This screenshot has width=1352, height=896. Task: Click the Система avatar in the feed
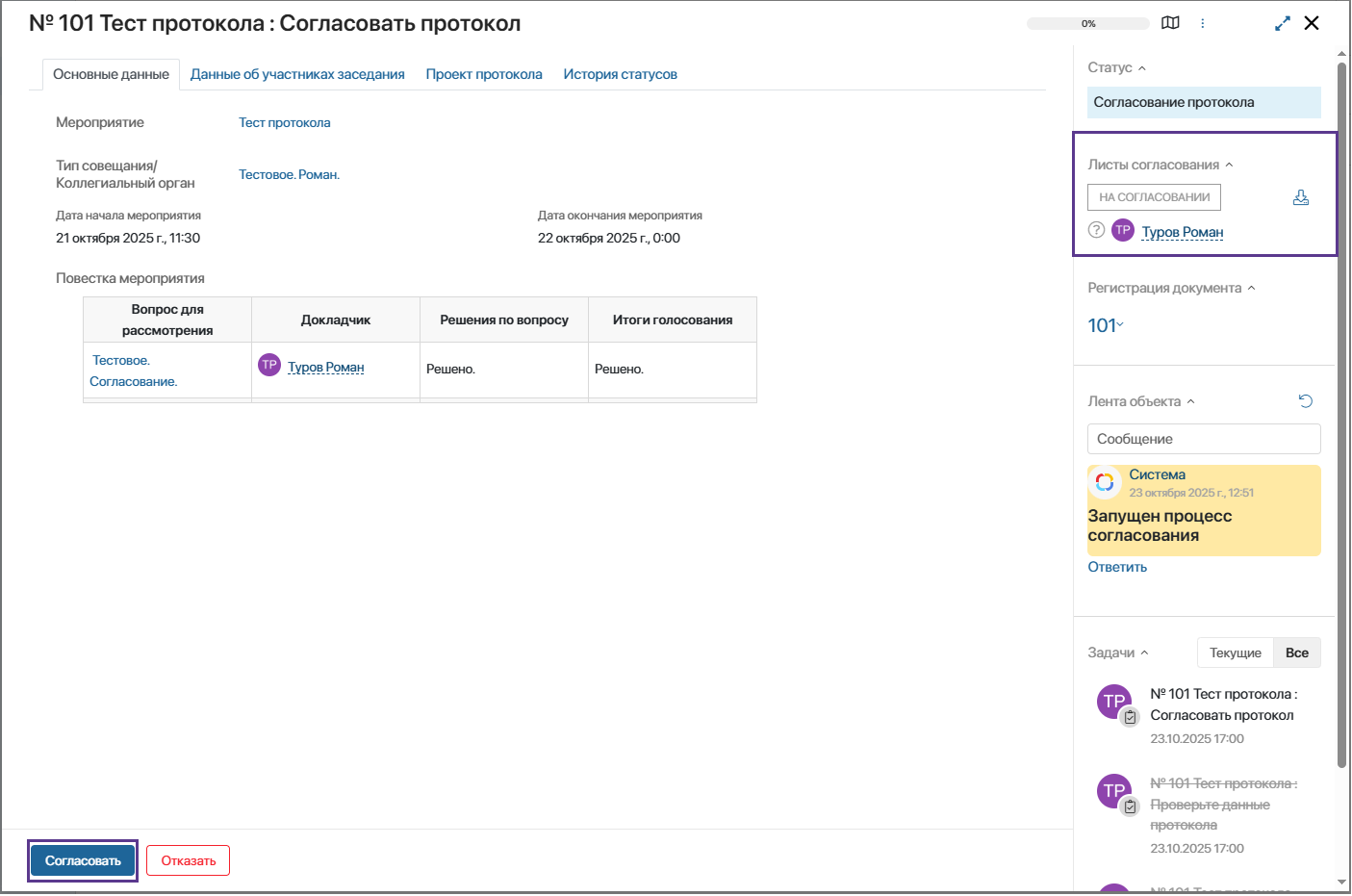1105,482
